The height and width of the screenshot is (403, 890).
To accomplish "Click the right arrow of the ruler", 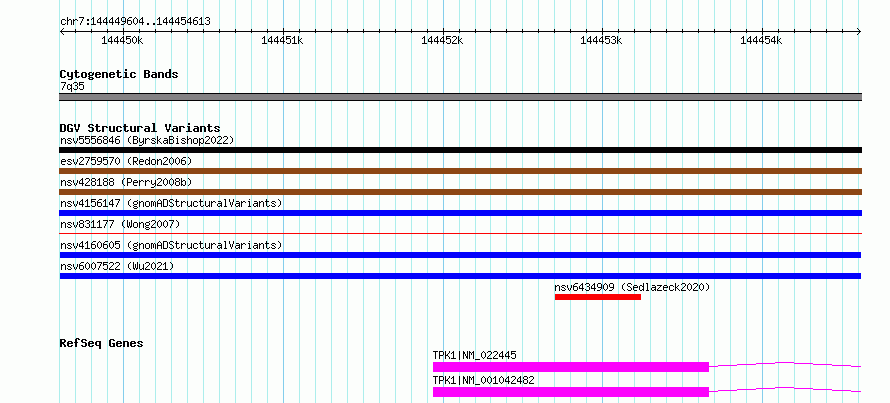I will tap(859, 32).
